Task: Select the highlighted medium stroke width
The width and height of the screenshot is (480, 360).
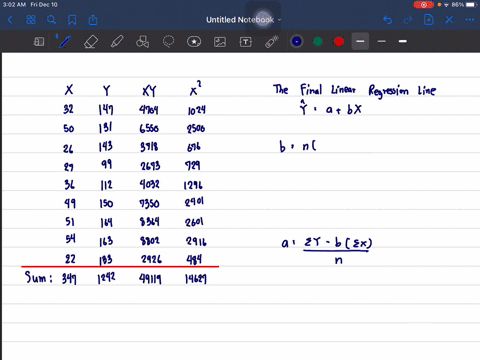Action: point(360,41)
